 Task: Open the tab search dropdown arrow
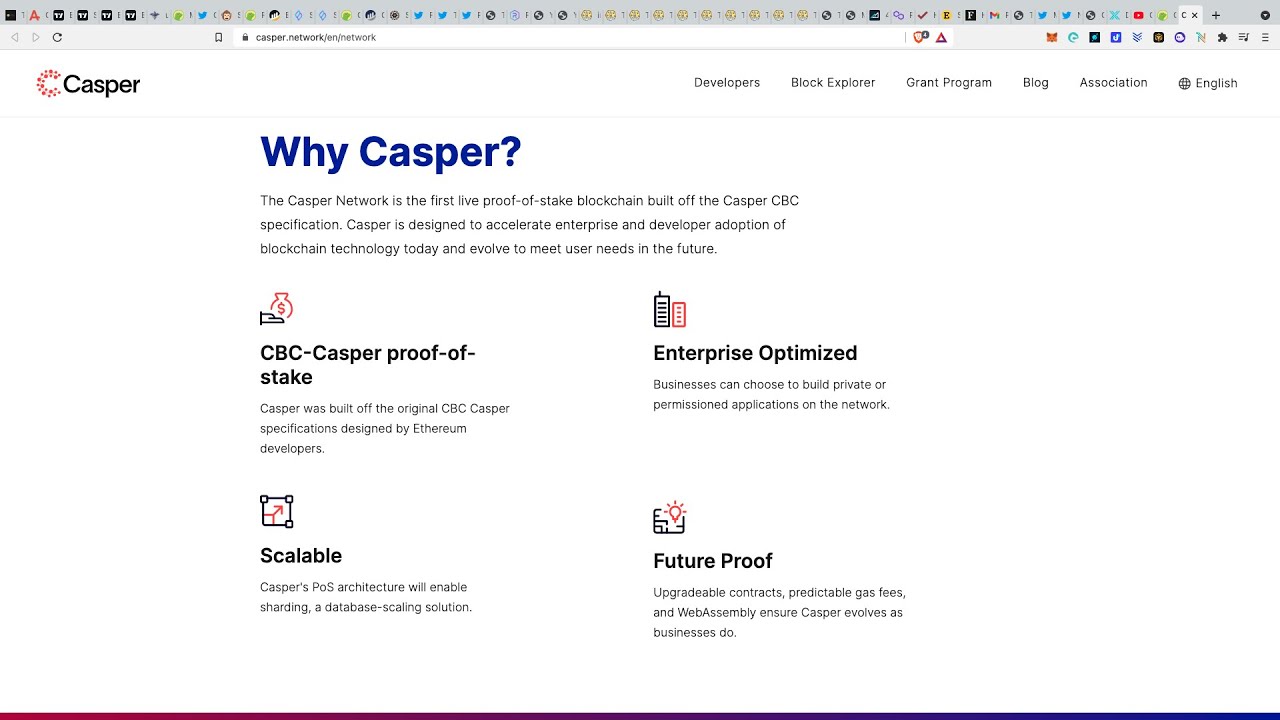click(1265, 15)
